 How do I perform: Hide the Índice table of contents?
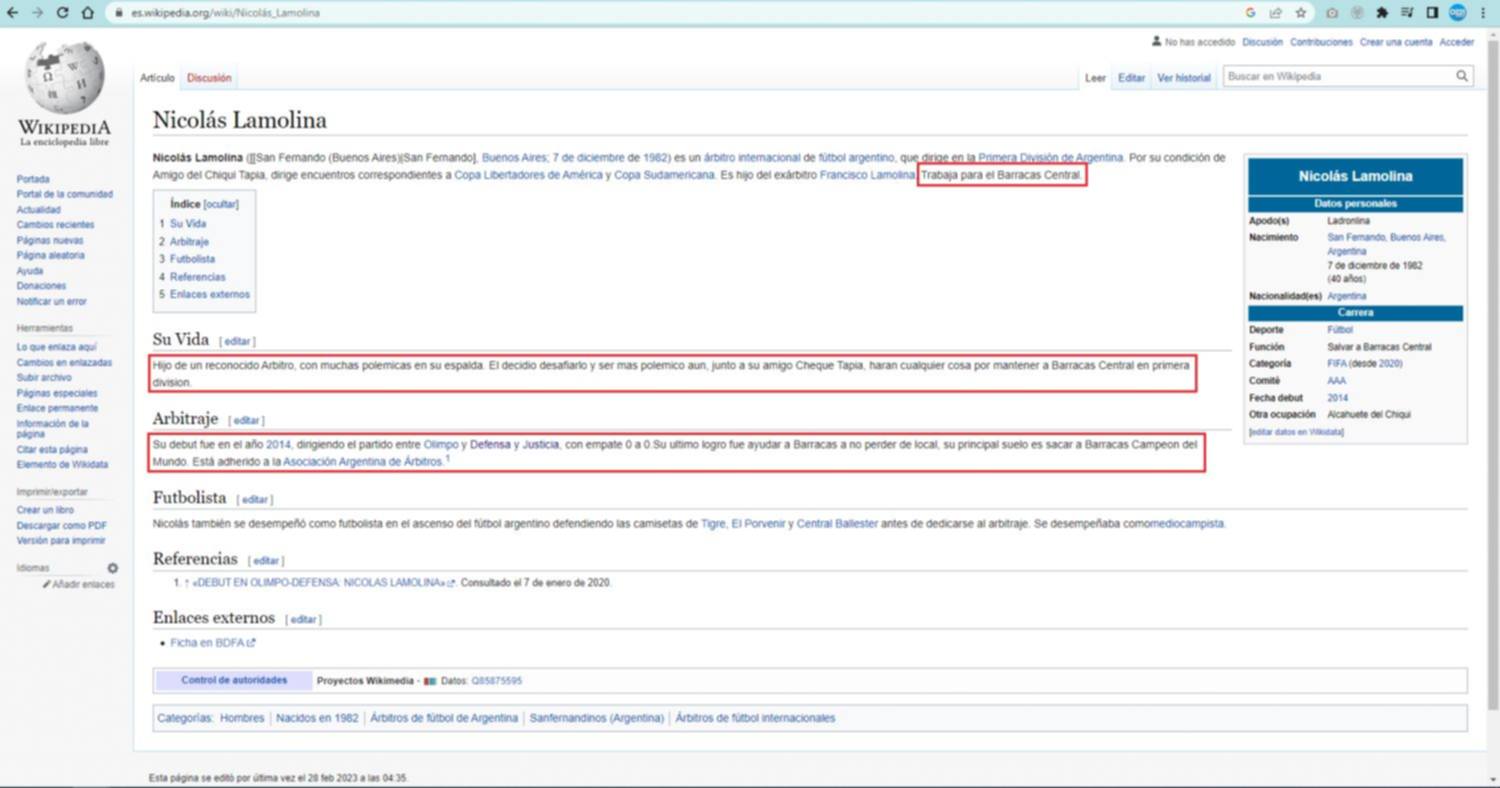[x=221, y=203]
